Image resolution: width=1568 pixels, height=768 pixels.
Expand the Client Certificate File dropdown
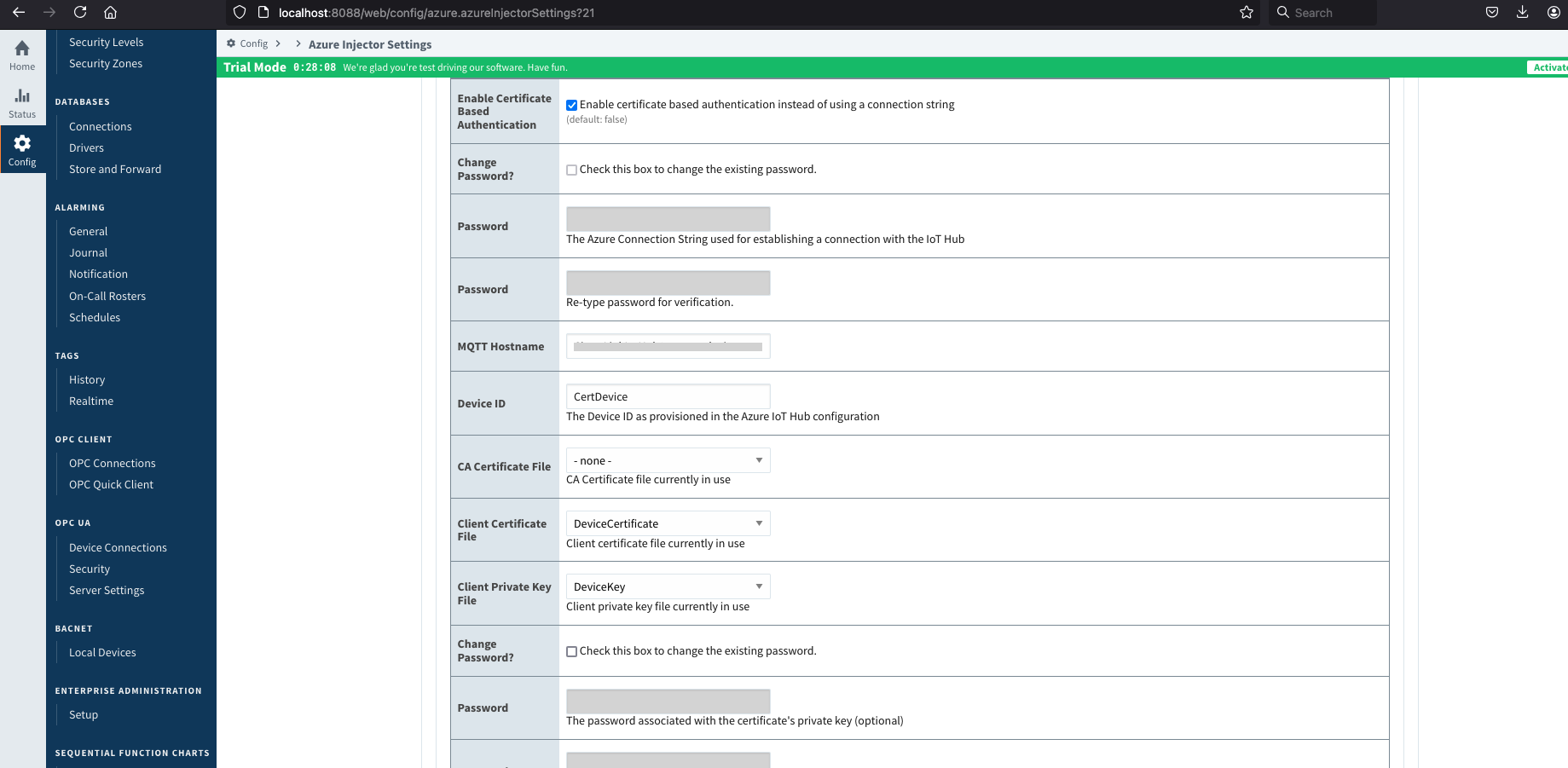tap(668, 523)
